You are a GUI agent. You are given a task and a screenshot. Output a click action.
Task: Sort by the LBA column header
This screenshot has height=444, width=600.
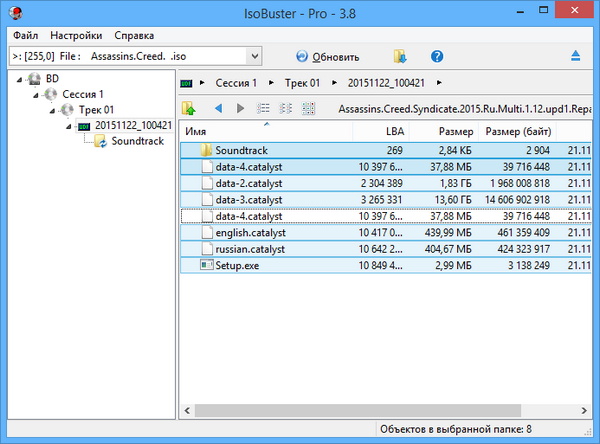tap(396, 132)
